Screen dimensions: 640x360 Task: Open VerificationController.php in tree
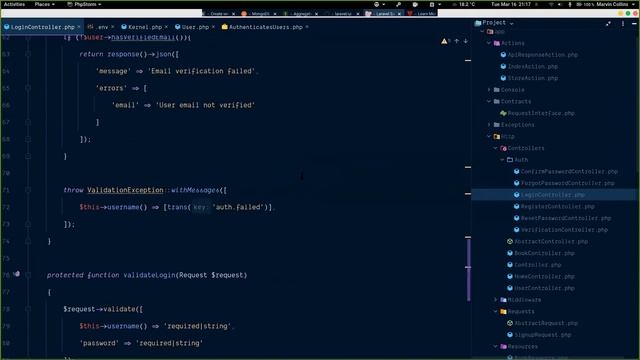coord(561,230)
